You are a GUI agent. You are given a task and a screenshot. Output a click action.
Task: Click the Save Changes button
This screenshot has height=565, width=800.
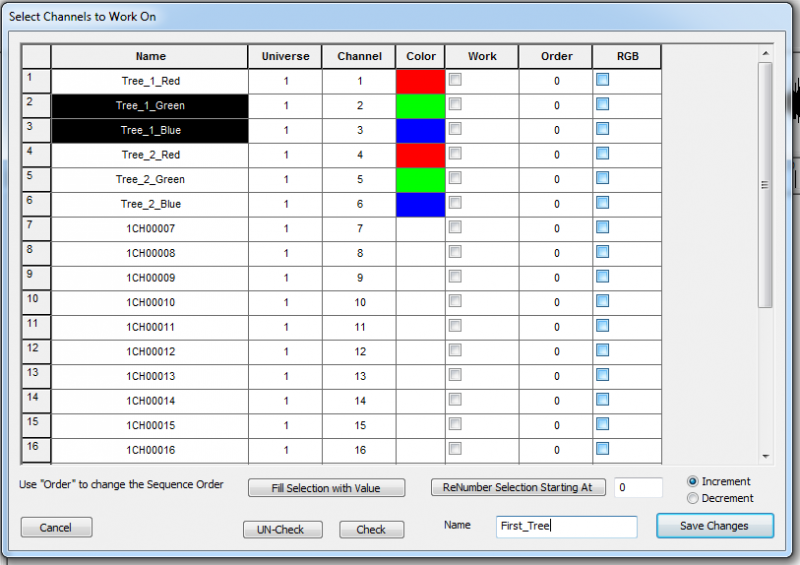point(715,526)
